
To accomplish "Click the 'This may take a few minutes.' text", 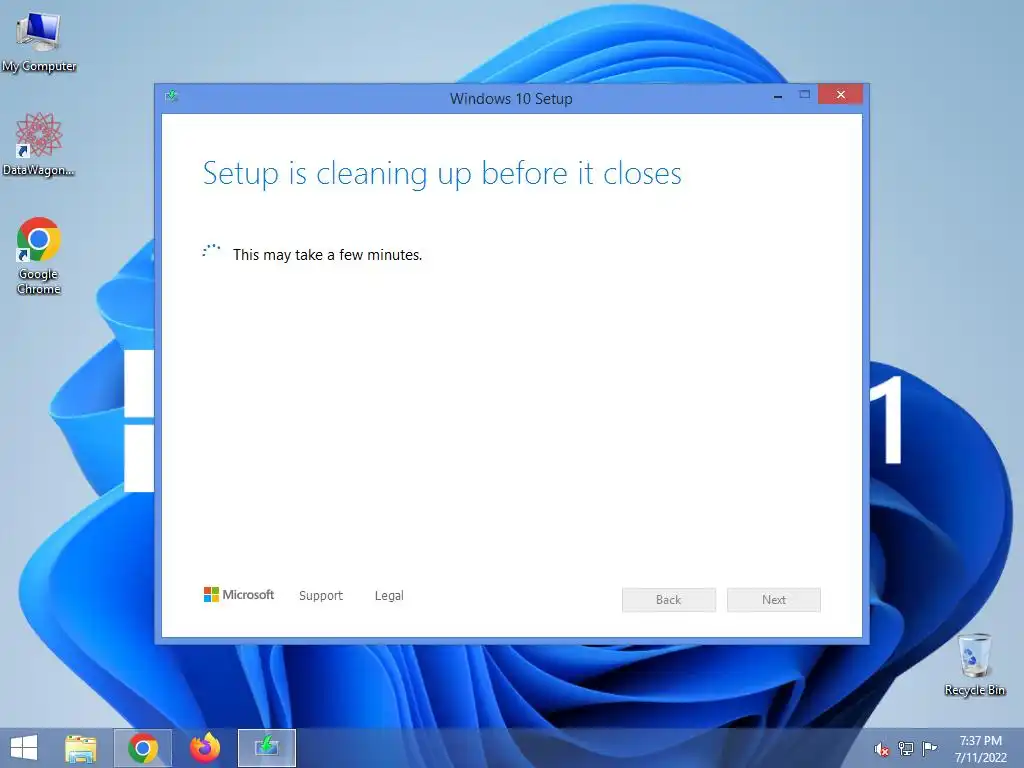I will click(x=327, y=255).
